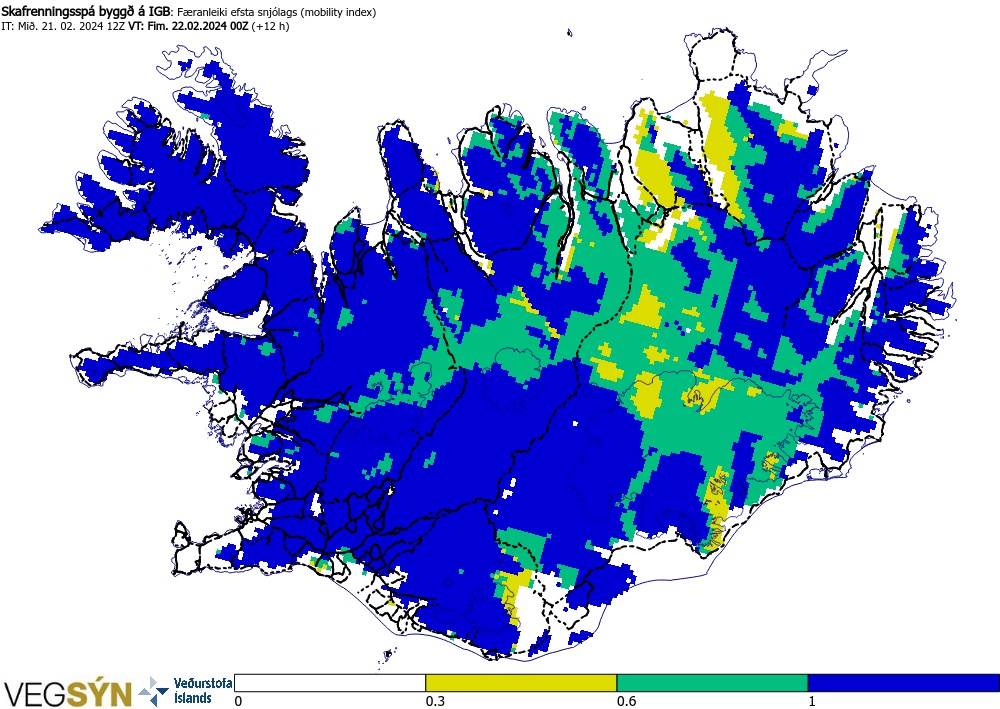The image size is (1000, 709).
Task: Click the VEGSÝN logo
Action: click(68, 693)
